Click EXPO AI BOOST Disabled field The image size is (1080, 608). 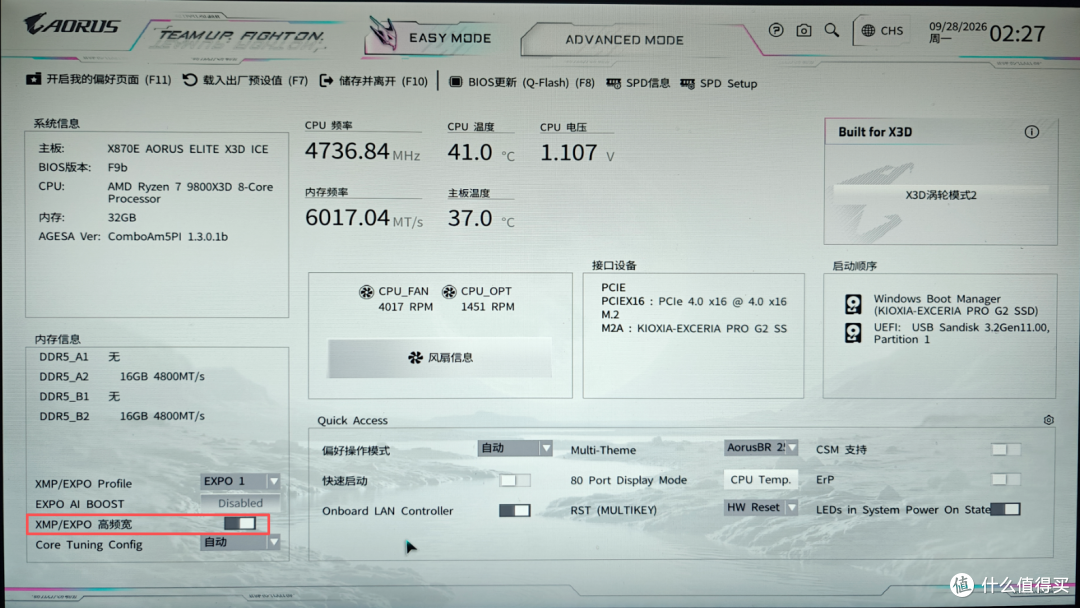240,503
